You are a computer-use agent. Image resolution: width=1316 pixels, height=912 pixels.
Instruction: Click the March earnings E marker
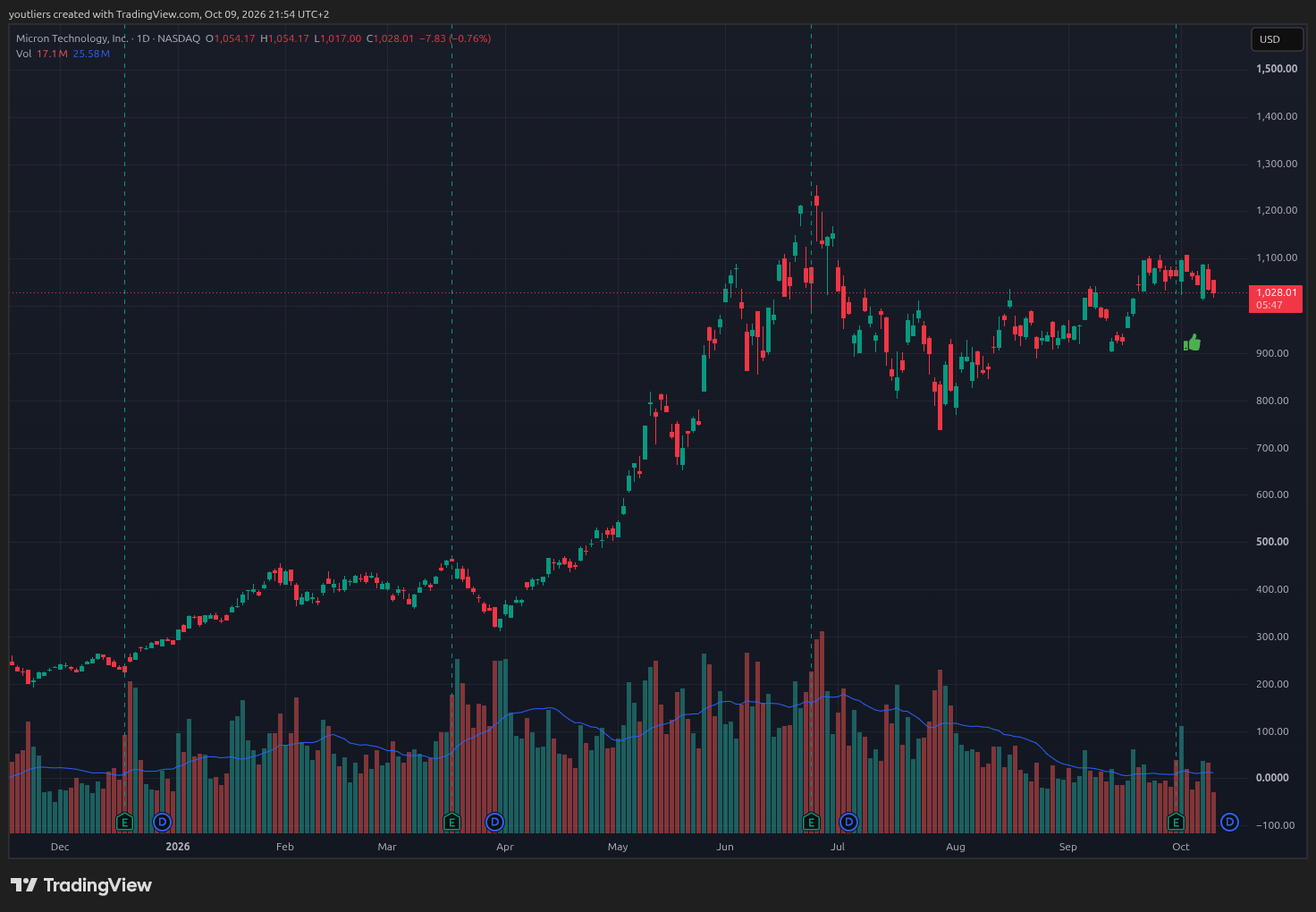point(451,822)
